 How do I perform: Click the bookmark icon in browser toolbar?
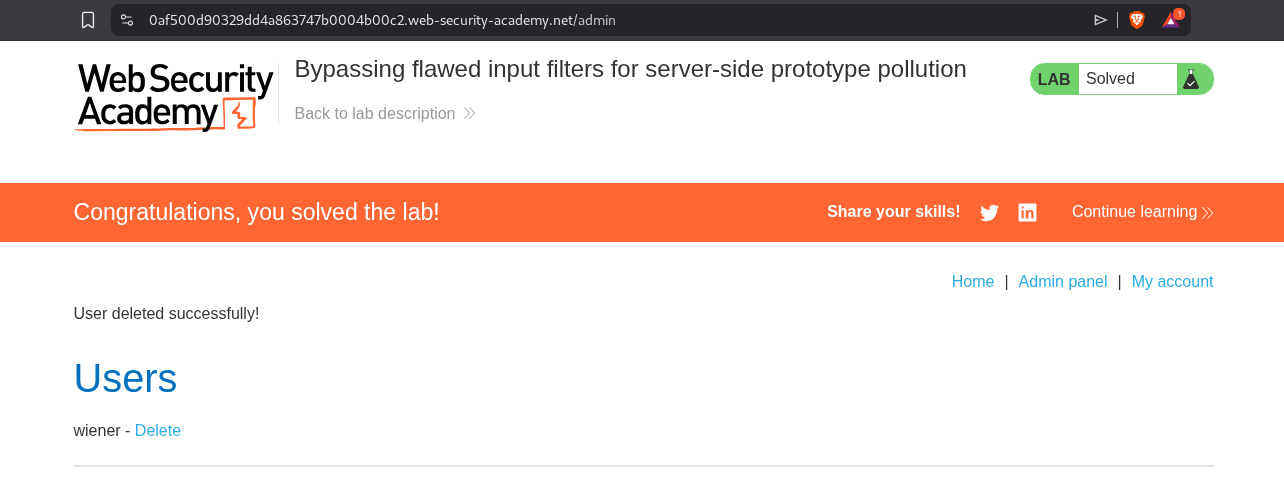88,20
